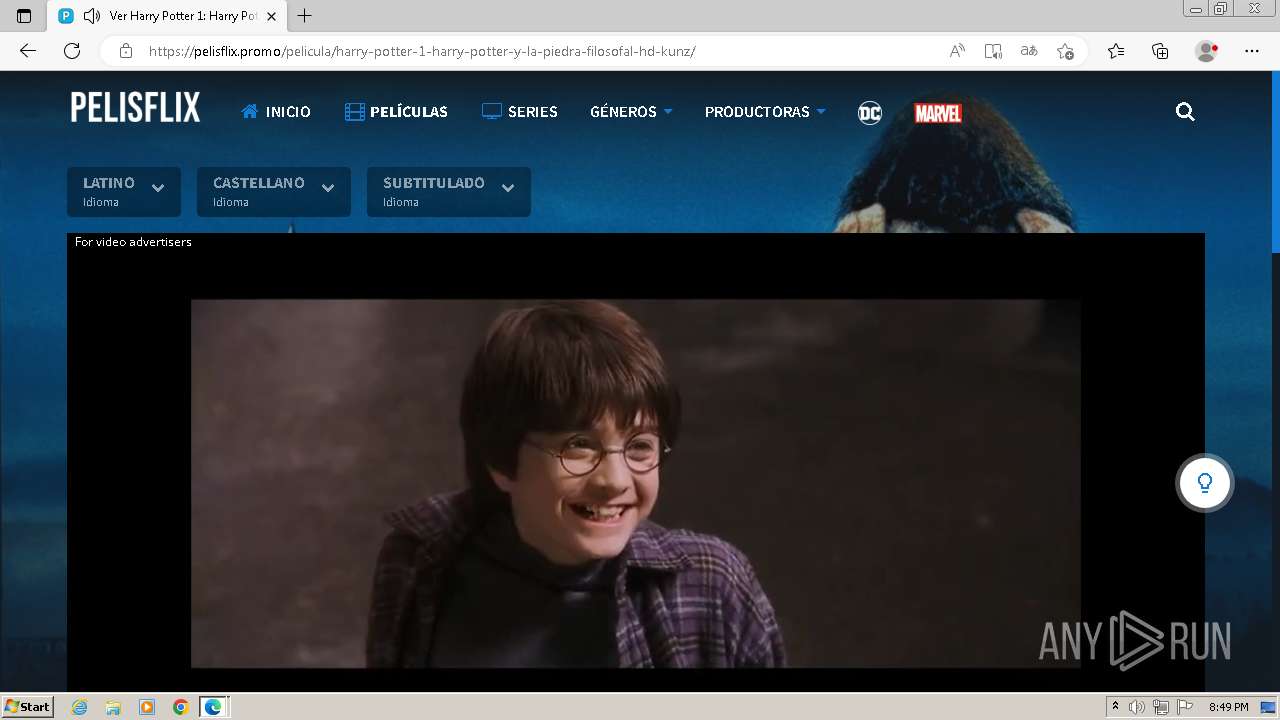Open the DC logo category
This screenshot has width=1280, height=720.
click(x=870, y=113)
